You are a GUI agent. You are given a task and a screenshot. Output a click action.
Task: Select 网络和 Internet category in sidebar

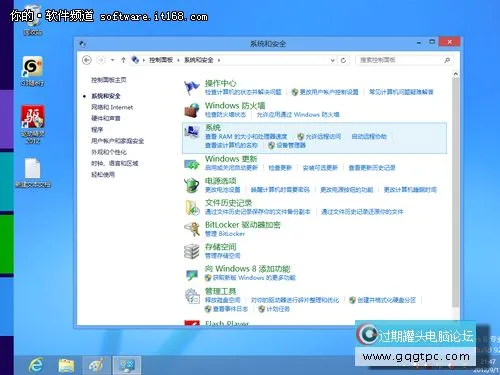pos(112,107)
